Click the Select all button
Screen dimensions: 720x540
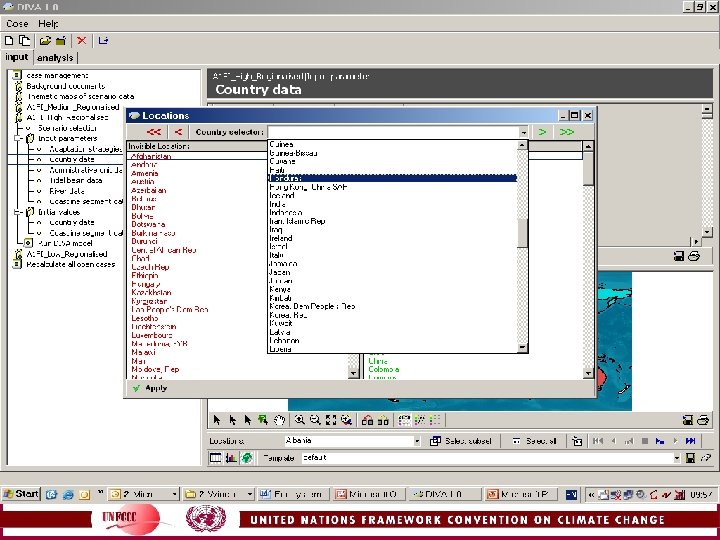[x=535, y=441]
